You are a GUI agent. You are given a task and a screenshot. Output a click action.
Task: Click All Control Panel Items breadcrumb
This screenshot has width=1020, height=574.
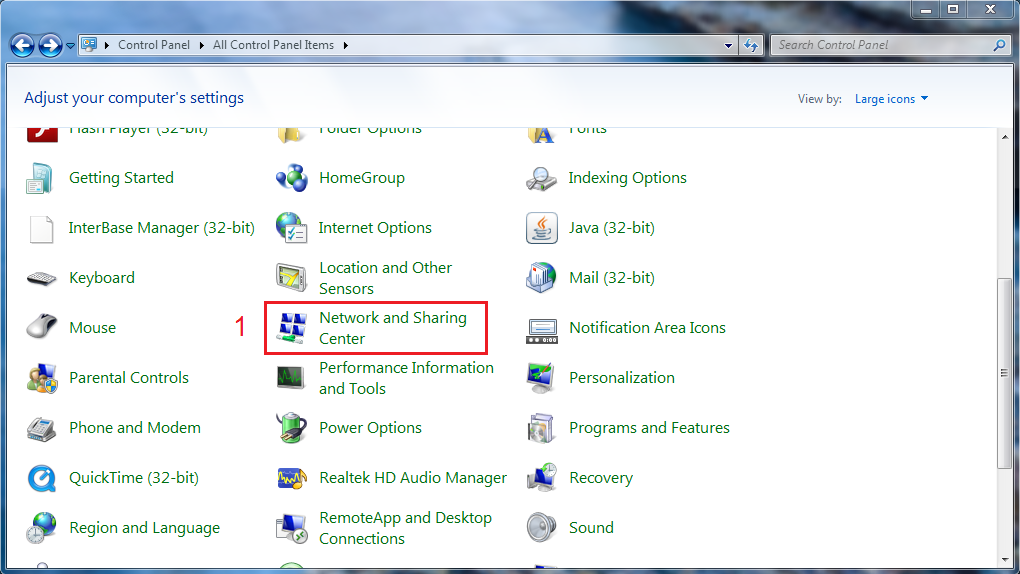275,45
